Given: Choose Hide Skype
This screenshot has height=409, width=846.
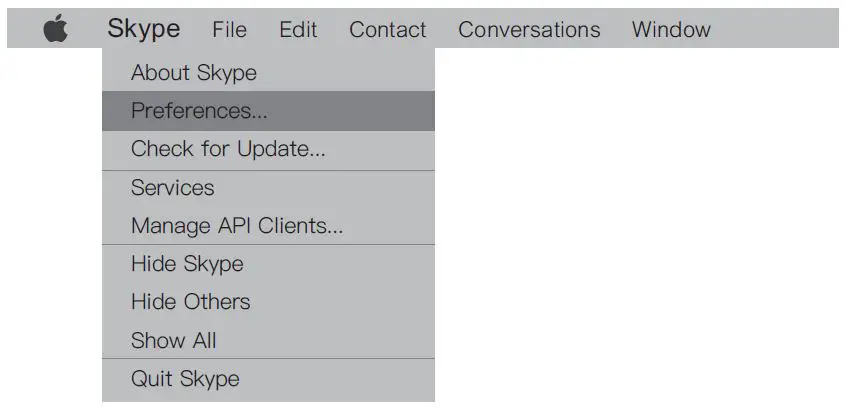Looking at the screenshot, I should 187,264.
